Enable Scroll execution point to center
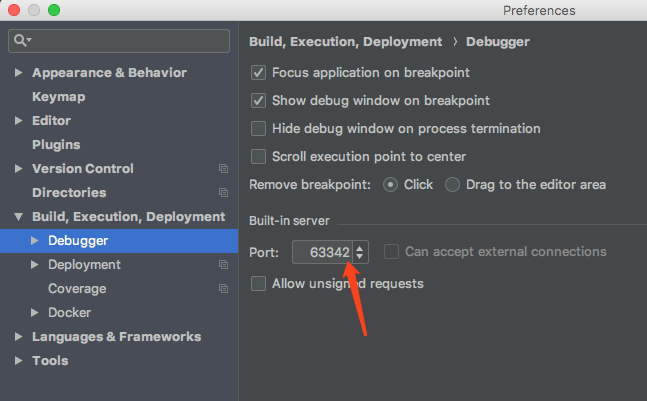 point(259,157)
